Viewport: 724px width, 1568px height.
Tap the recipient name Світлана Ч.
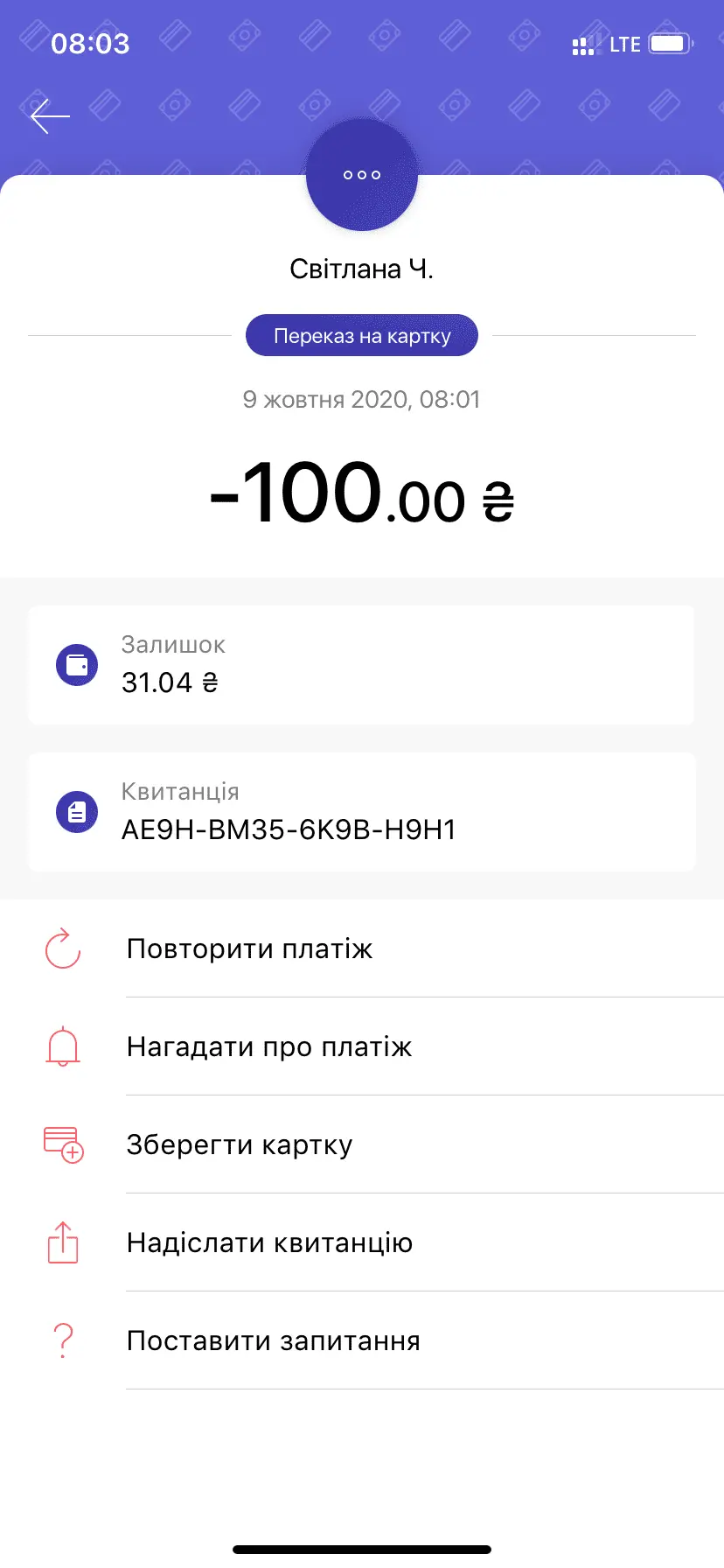click(x=362, y=269)
